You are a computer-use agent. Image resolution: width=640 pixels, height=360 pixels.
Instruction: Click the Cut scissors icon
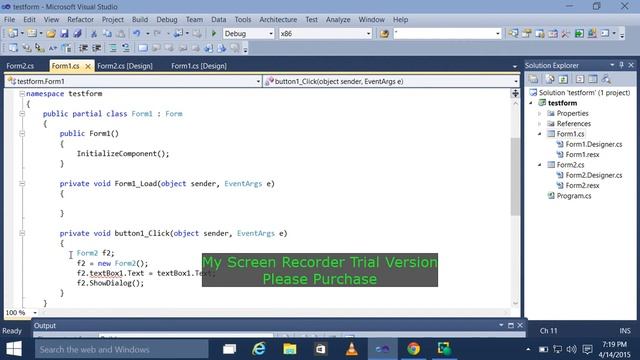(94, 33)
